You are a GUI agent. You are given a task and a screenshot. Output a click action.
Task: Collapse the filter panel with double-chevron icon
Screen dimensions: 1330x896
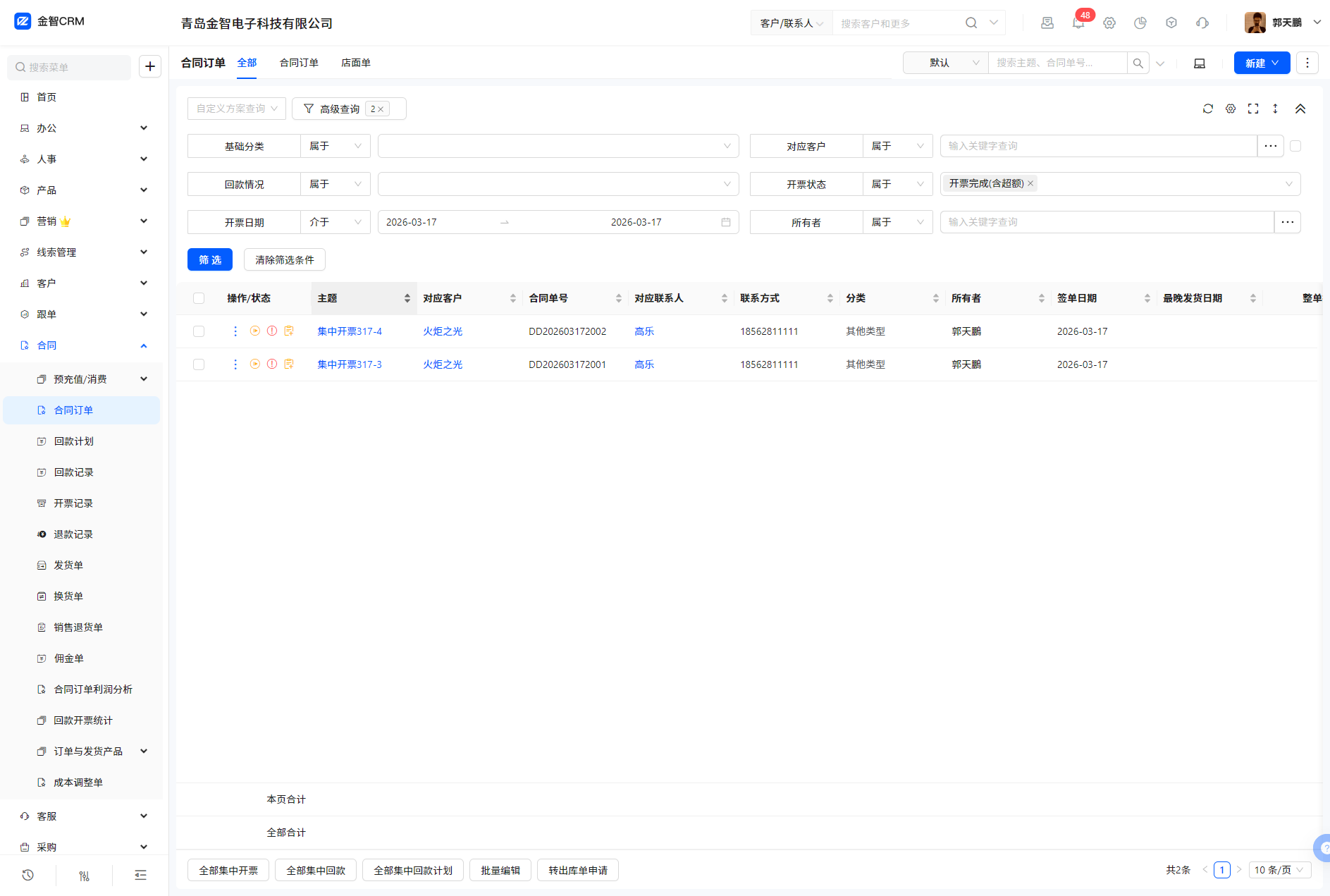tap(1300, 109)
